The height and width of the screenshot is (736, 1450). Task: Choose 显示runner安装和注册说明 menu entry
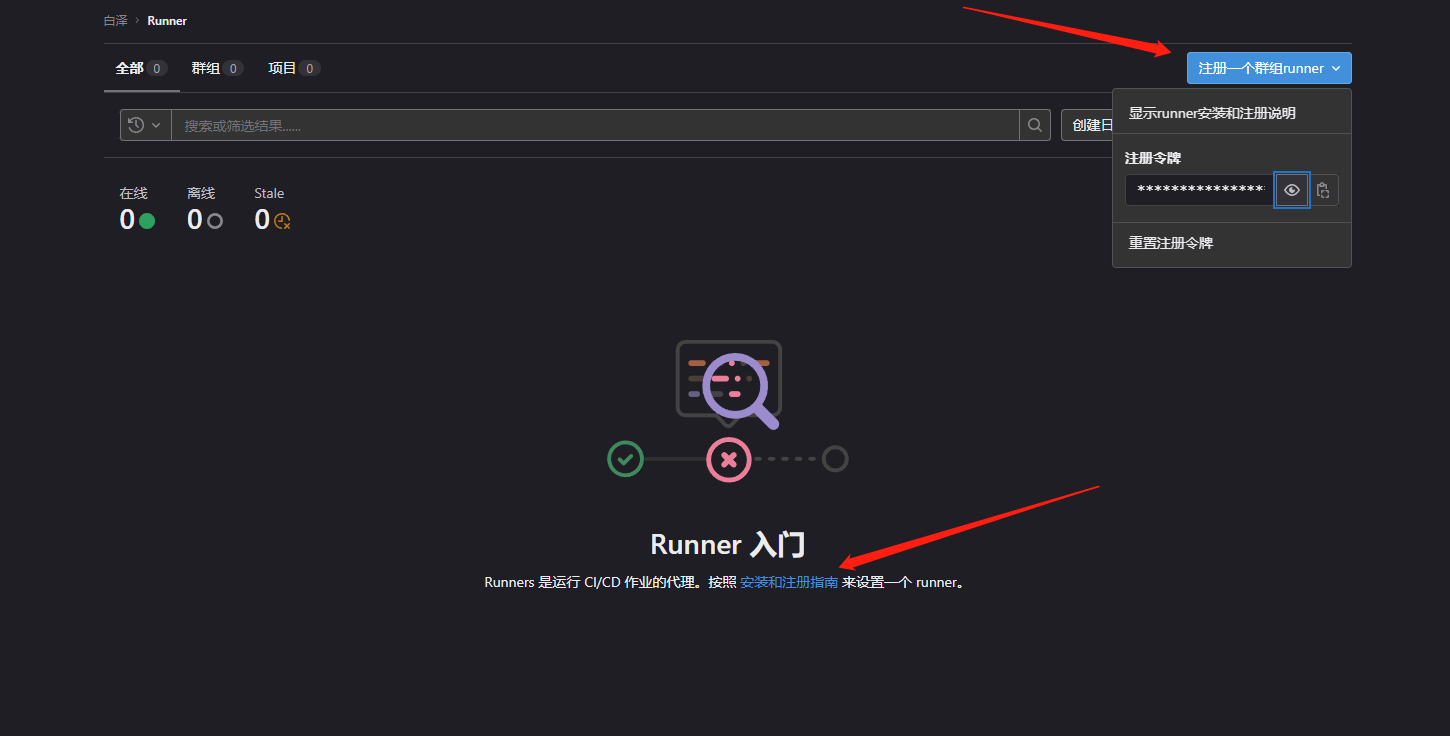(x=1212, y=113)
